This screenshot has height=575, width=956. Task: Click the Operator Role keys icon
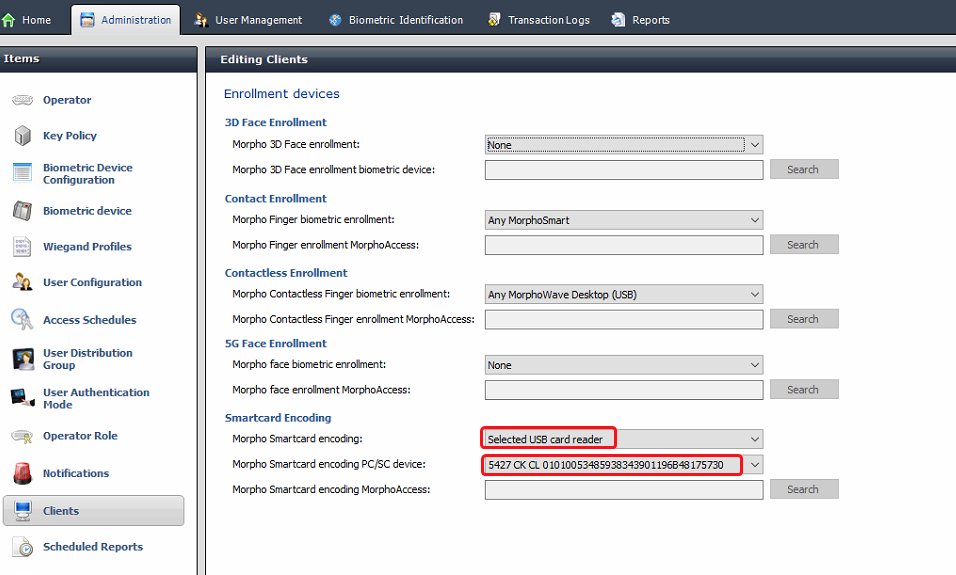[x=23, y=436]
